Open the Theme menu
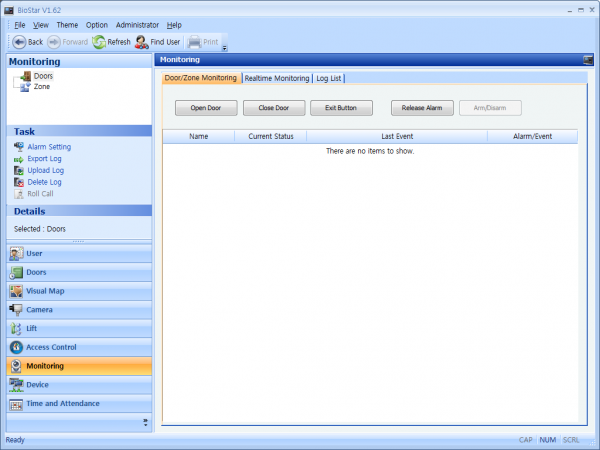This screenshot has height=450, width=600. 67,24
